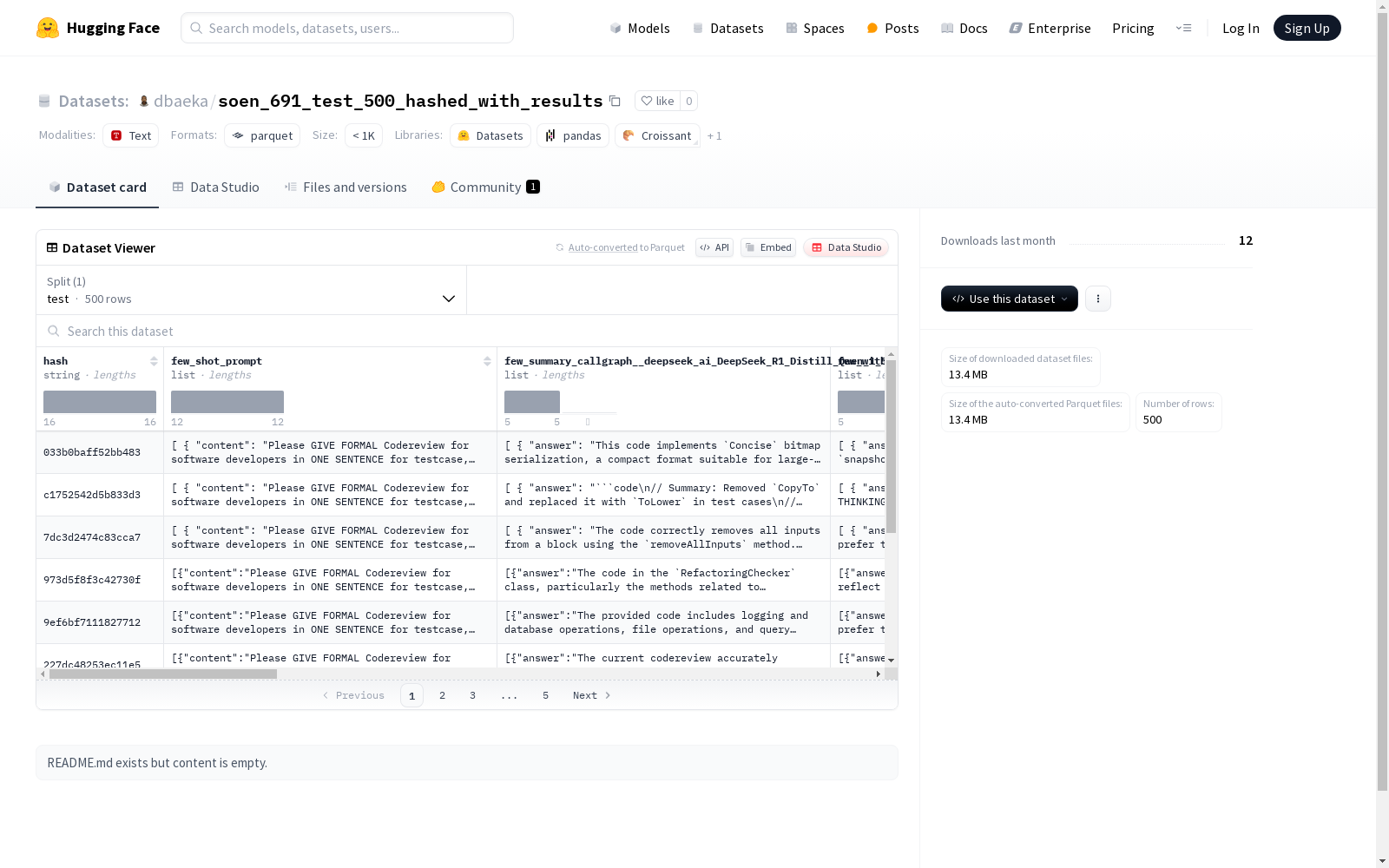The image size is (1389, 868).
Task: Select the < 1K size tag
Action: pyautogui.click(x=364, y=135)
